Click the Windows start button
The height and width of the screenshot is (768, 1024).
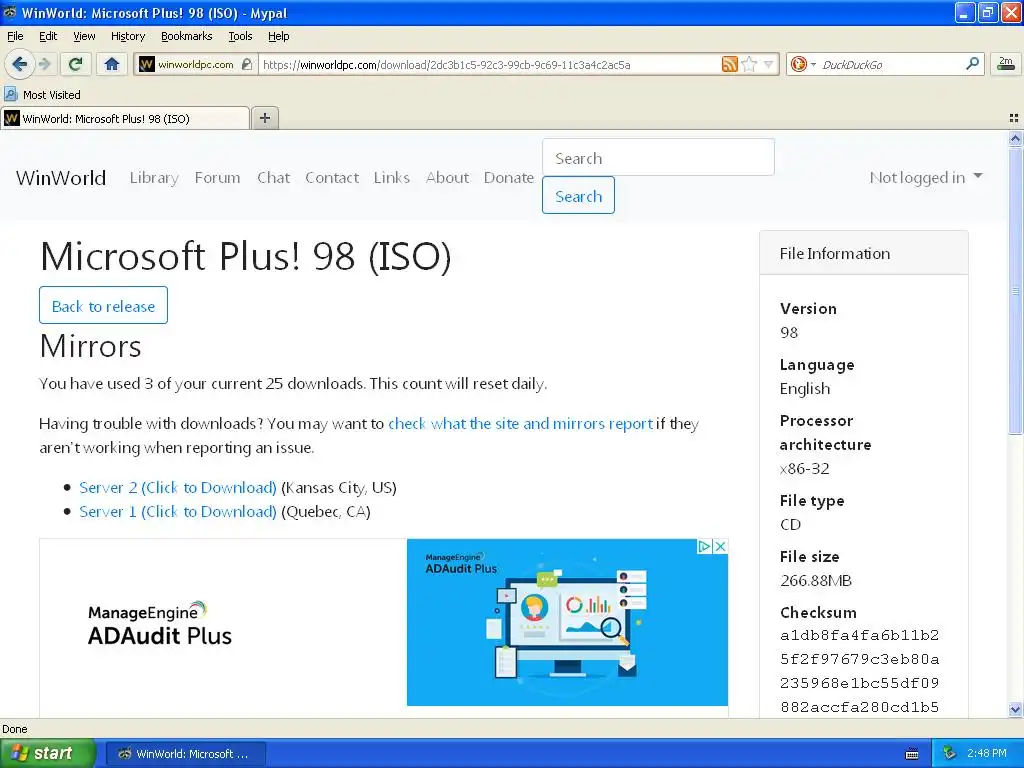(x=48, y=753)
